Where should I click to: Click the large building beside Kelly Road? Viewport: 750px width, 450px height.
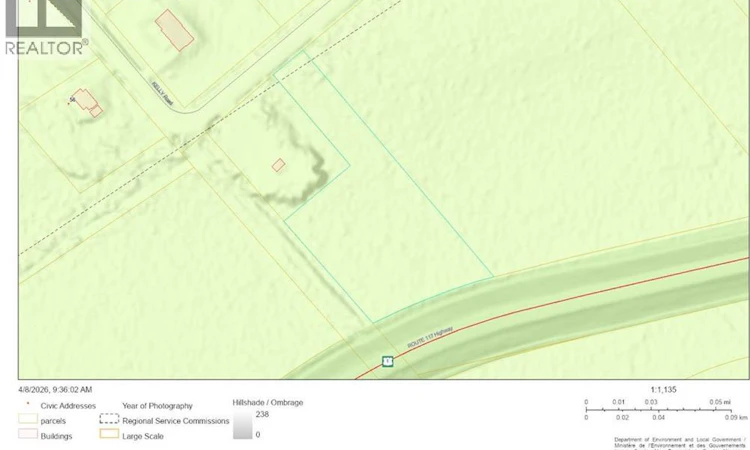[x=174, y=30]
